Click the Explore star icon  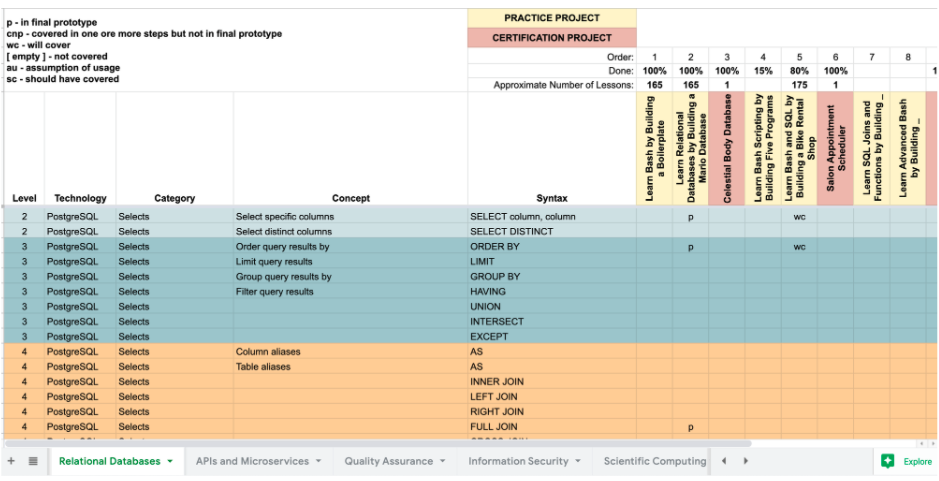point(887,461)
